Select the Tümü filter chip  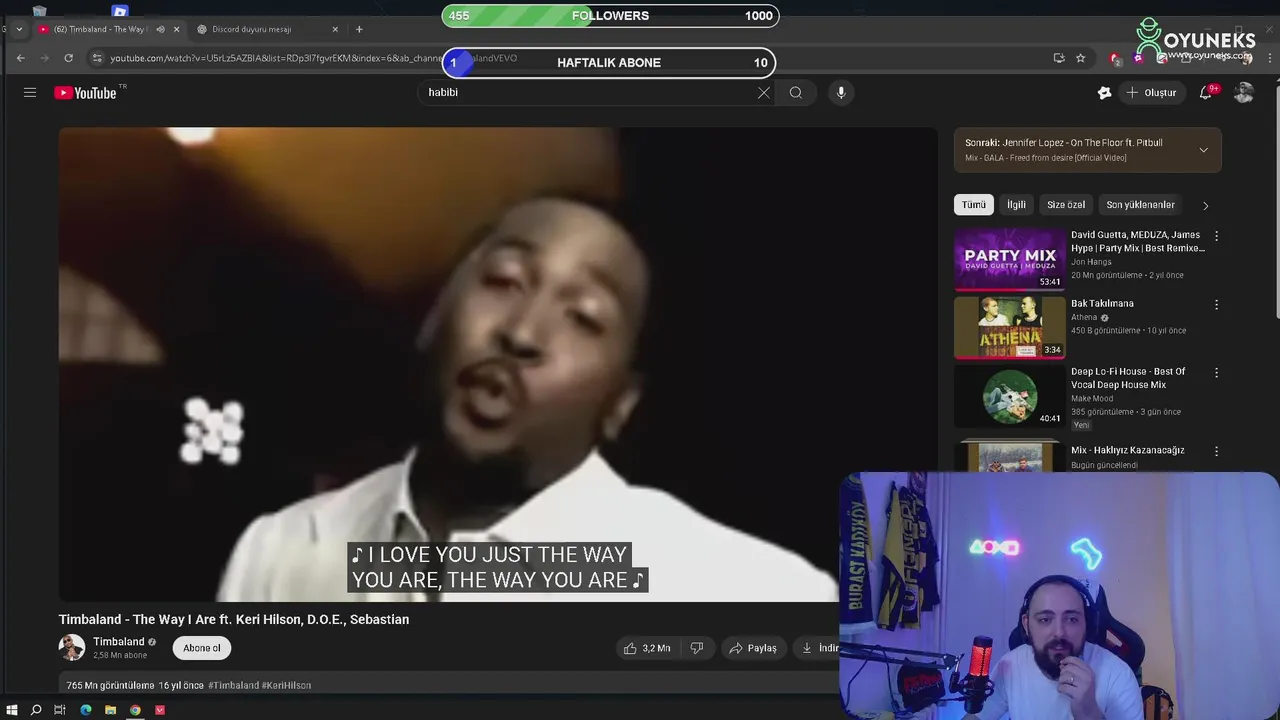click(x=974, y=204)
